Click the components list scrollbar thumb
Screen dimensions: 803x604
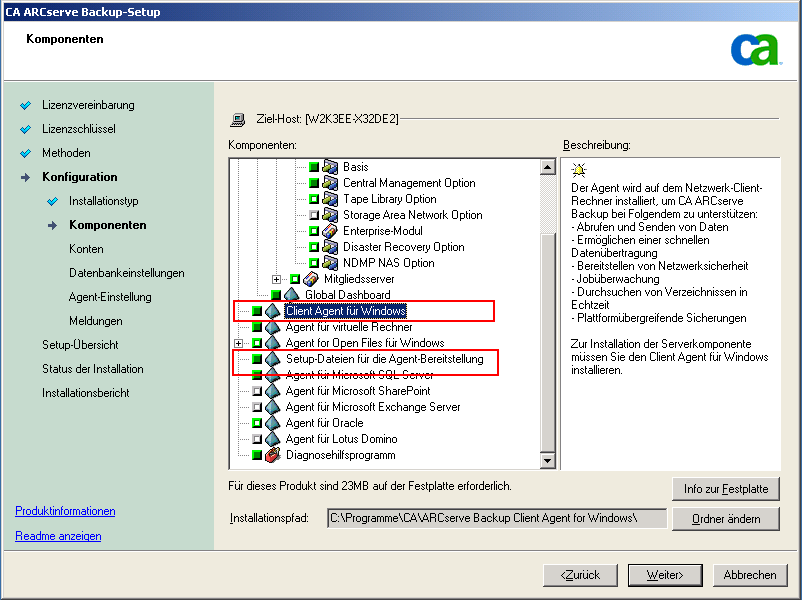click(547, 342)
